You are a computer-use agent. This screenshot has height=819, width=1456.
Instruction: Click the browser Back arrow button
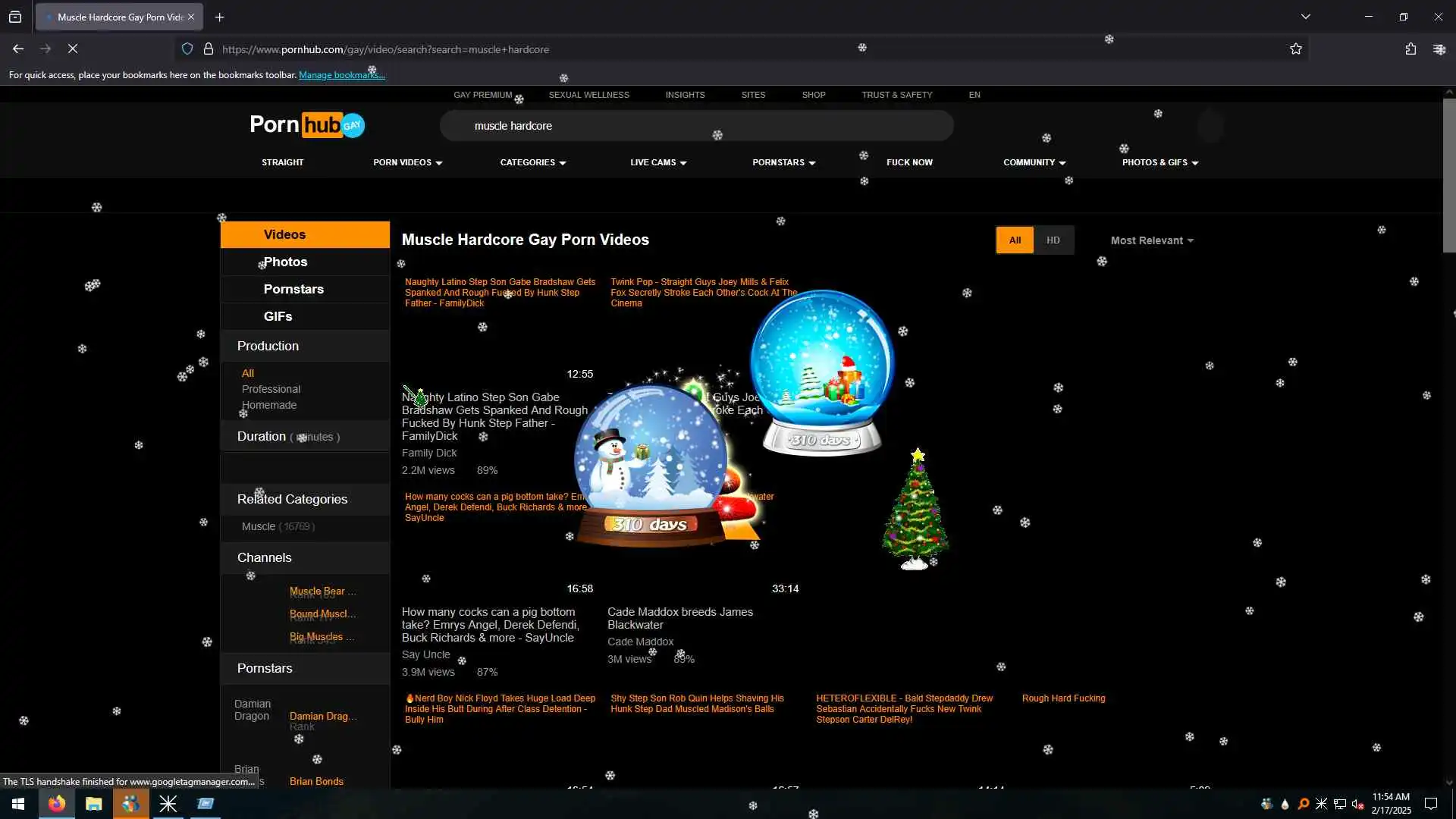pyautogui.click(x=18, y=49)
